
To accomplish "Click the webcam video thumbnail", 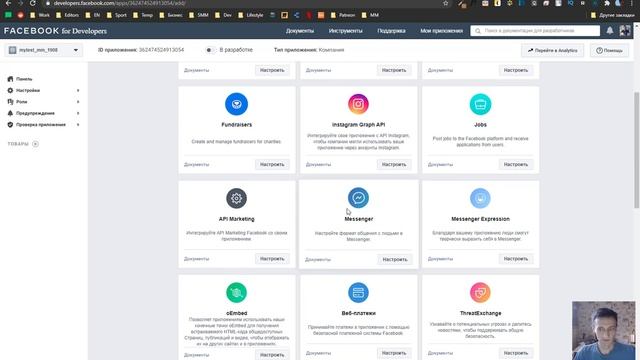I will point(603,330).
